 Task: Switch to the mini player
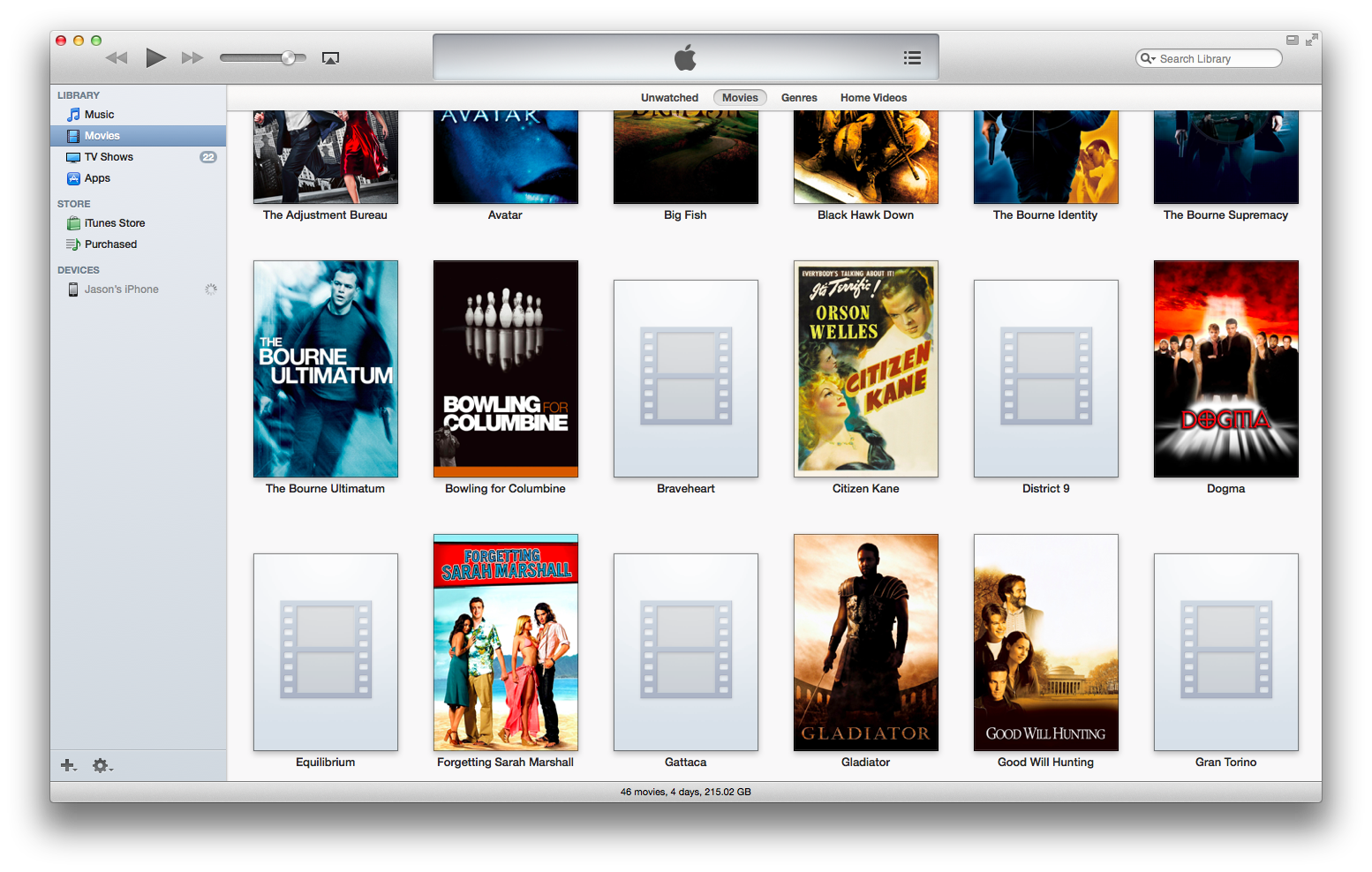click(1292, 40)
